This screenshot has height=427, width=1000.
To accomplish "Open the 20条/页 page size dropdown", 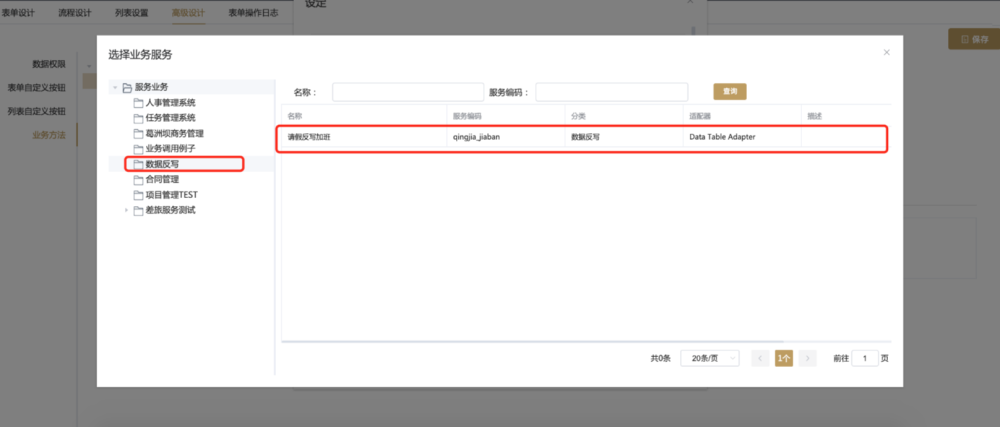I will point(710,358).
